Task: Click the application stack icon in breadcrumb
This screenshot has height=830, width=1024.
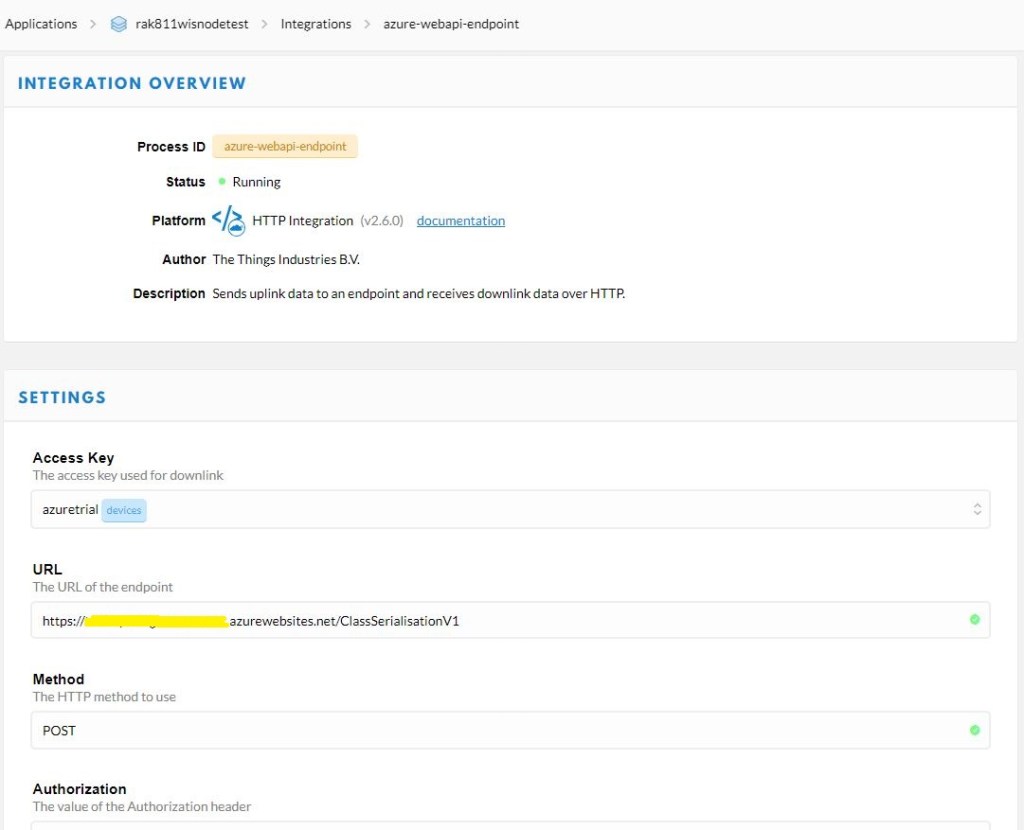Action: [x=119, y=24]
